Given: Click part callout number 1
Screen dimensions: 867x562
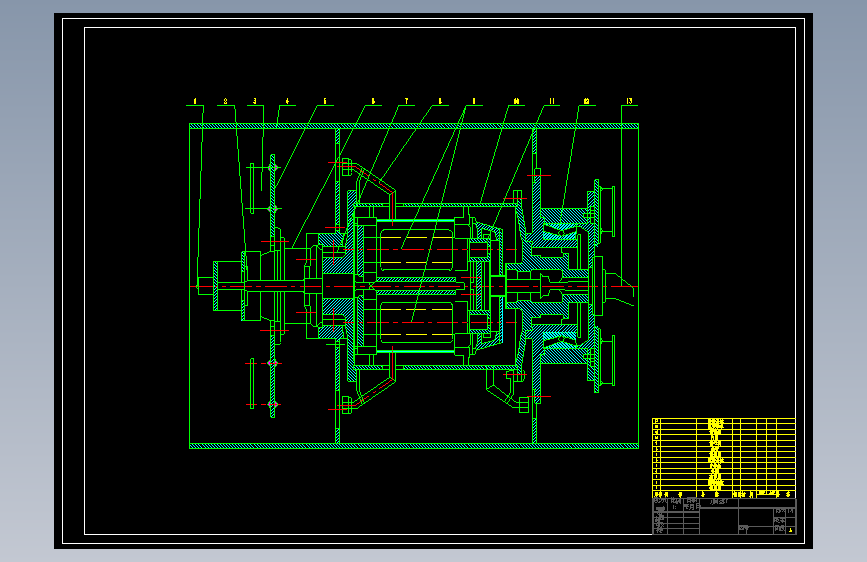Looking at the screenshot, I should tap(195, 101).
